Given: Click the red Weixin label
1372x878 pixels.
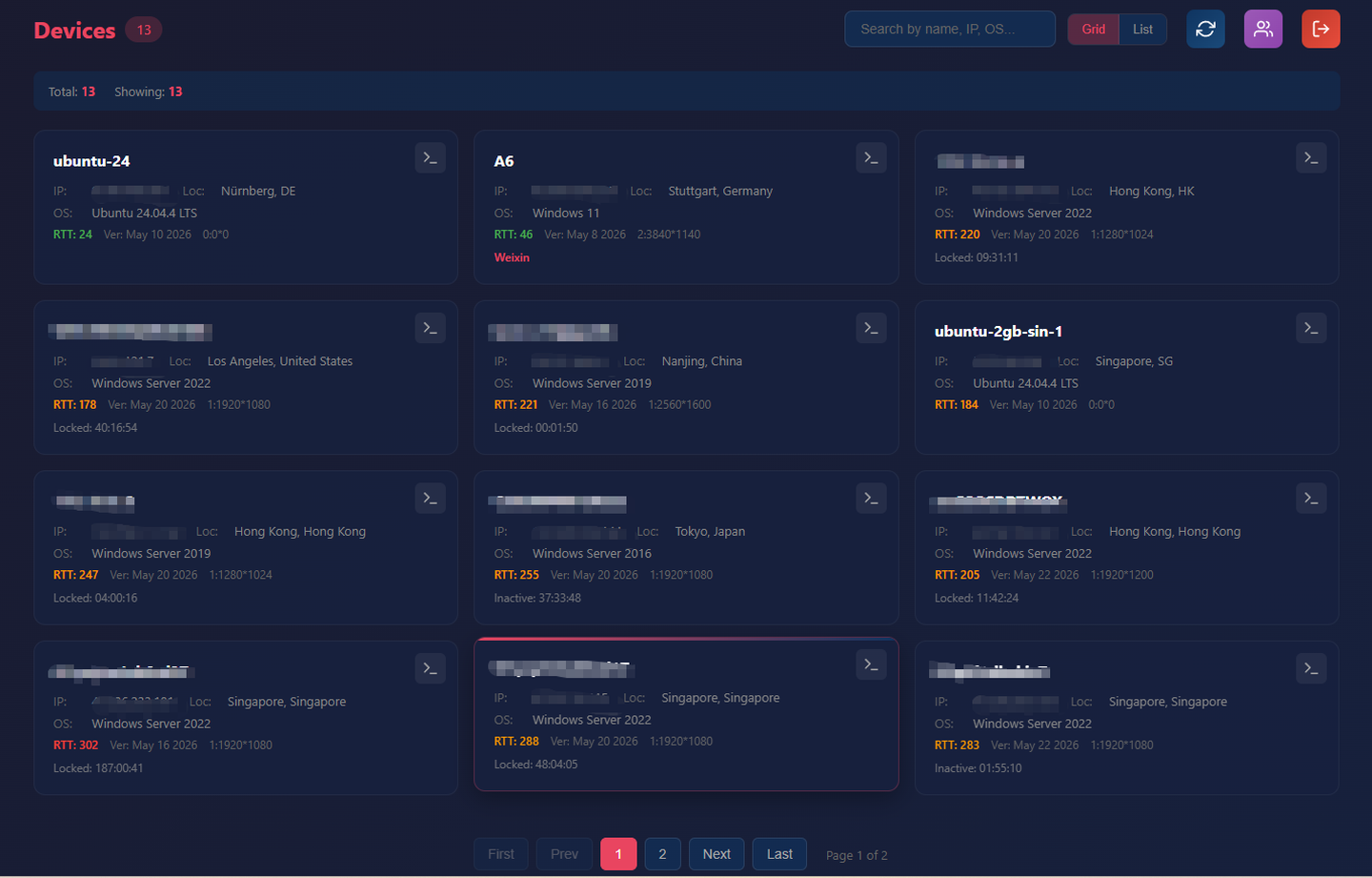Looking at the screenshot, I should [x=512, y=257].
